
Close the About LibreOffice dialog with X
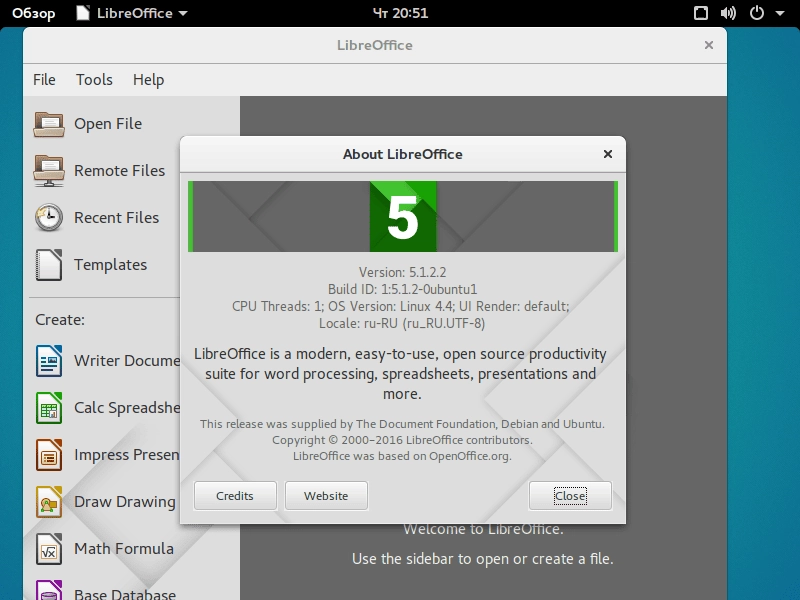tap(608, 154)
